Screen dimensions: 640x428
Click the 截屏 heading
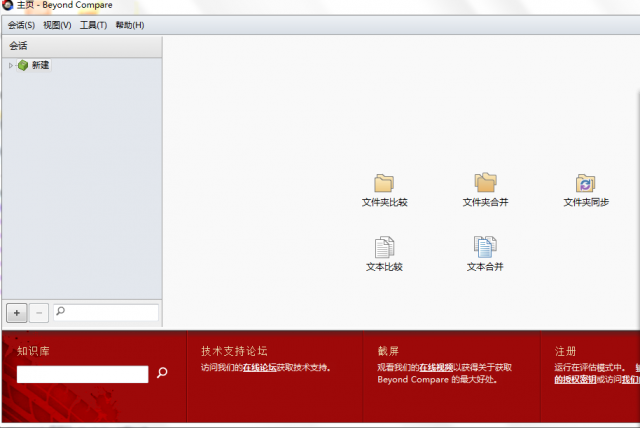coord(388,351)
